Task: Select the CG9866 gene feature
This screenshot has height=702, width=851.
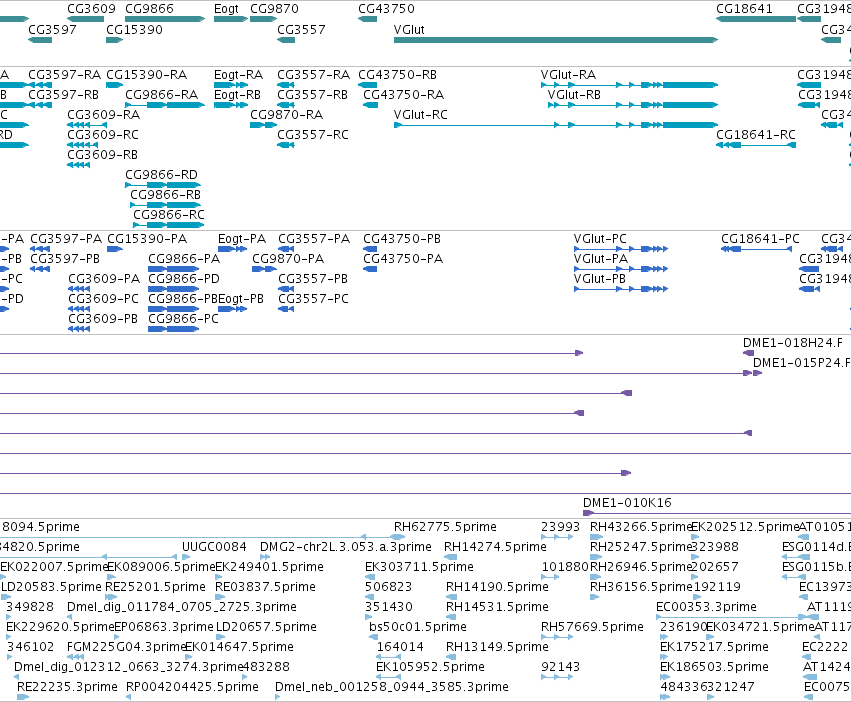Action: (165, 19)
